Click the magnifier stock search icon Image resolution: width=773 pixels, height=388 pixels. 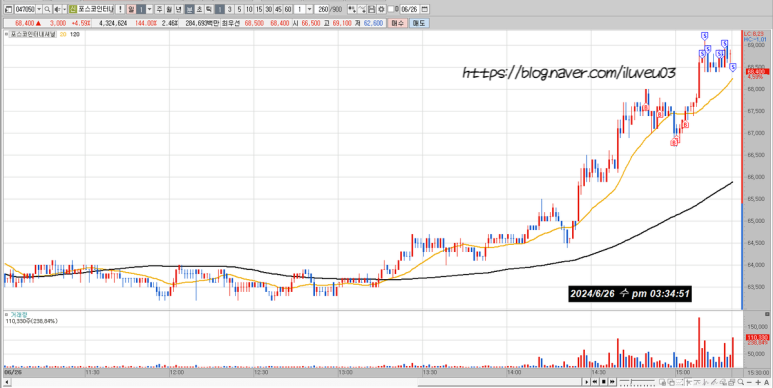pyautogui.click(x=47, y=9)
